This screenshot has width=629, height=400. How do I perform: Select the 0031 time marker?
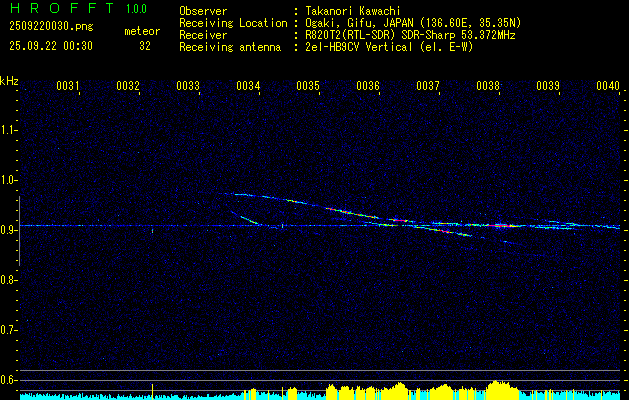point(68,87)
